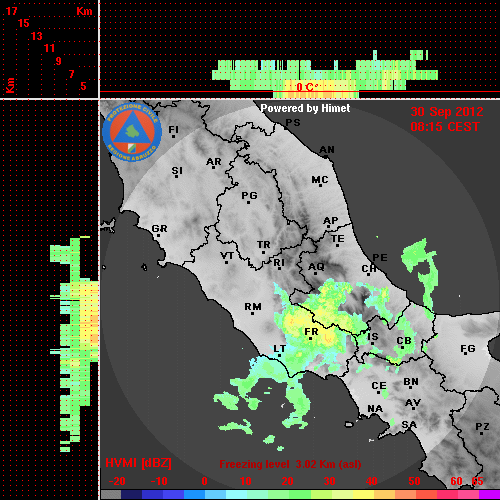Click the '15' altitude tick label
Screen dimensions: 500x500
(24, 23)
